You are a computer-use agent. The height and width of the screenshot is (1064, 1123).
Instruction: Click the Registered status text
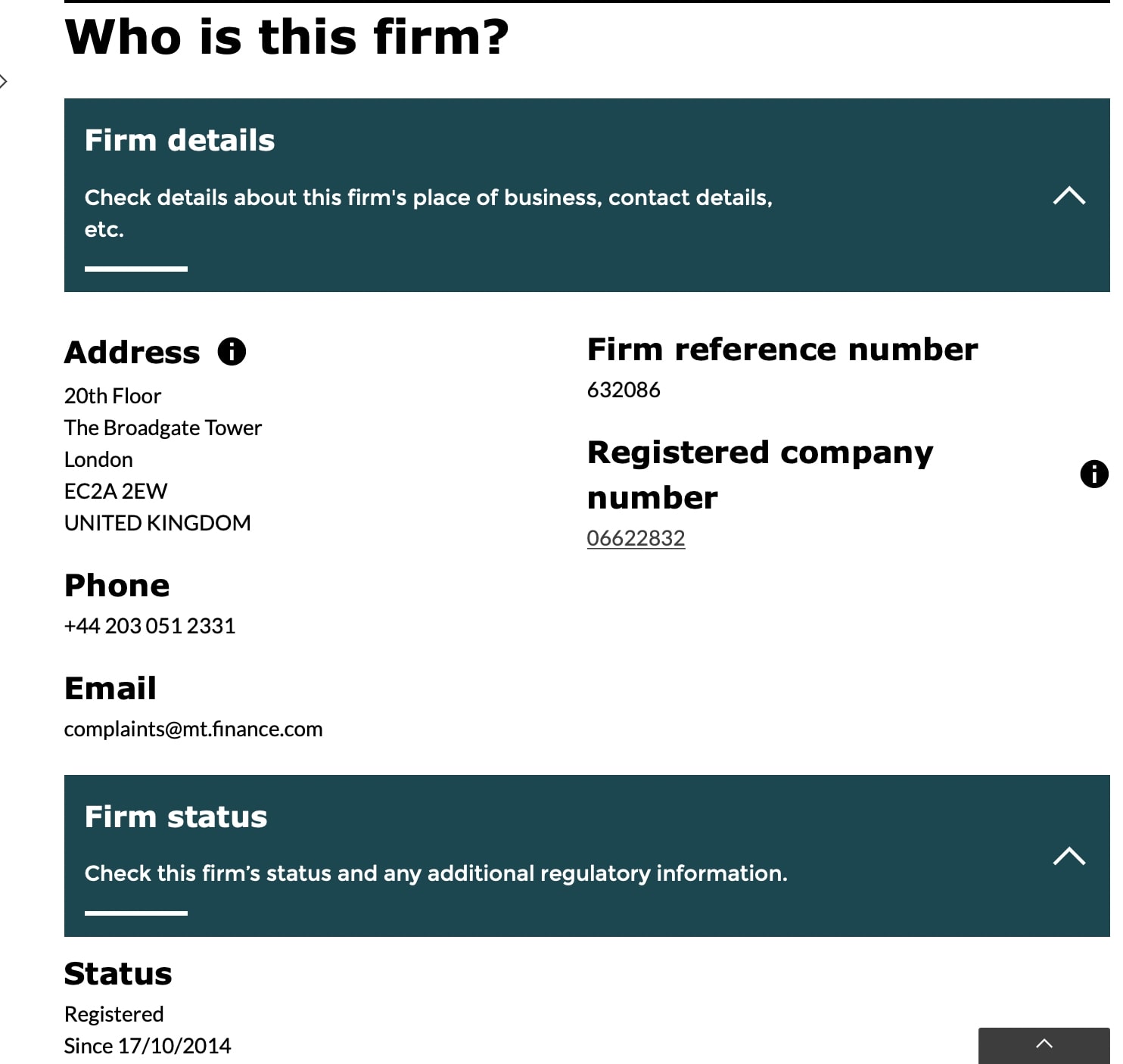pos(114,1014)
